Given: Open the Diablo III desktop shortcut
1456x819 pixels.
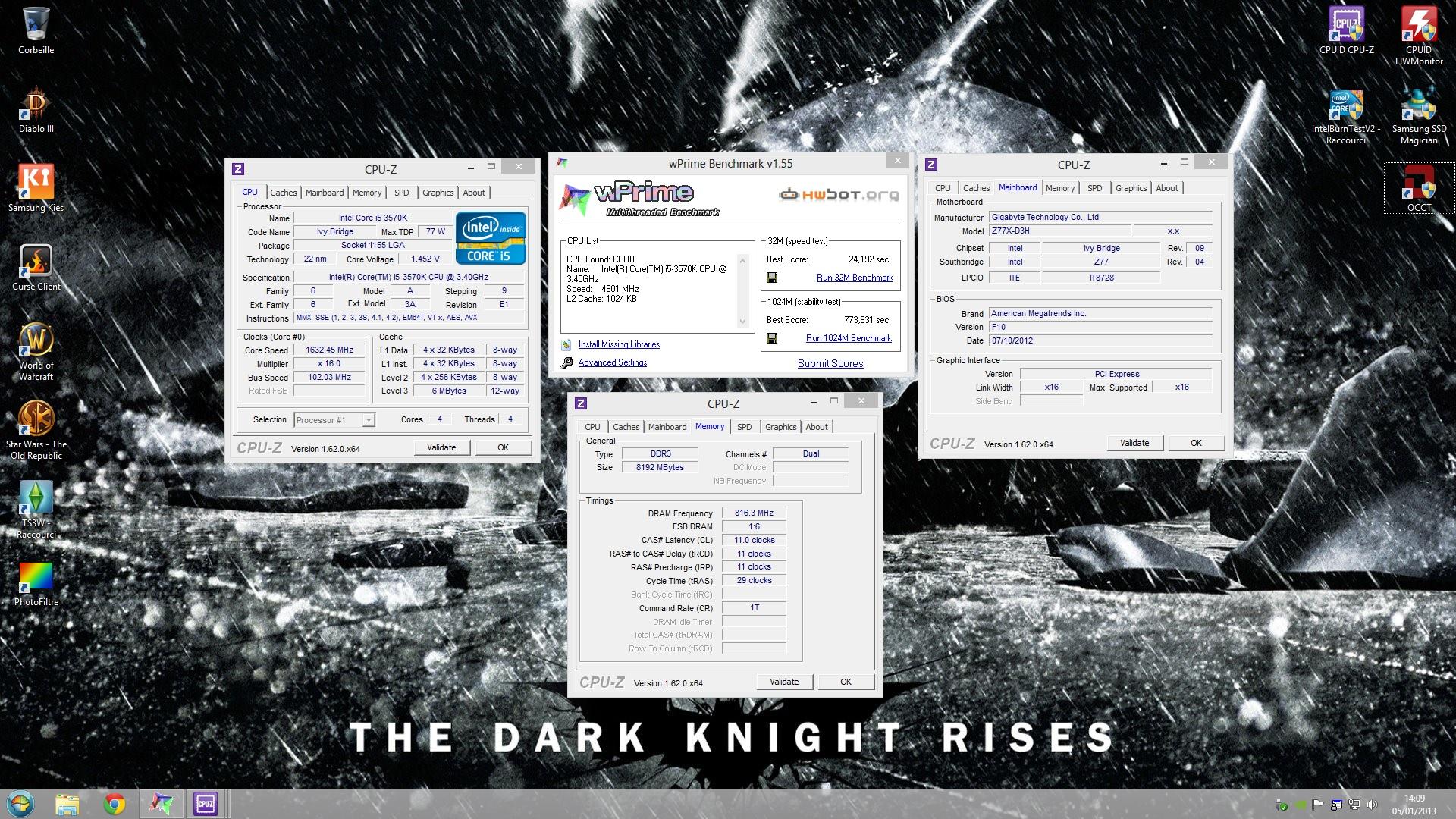Looking at the screenshot, I should pos(36,111).
